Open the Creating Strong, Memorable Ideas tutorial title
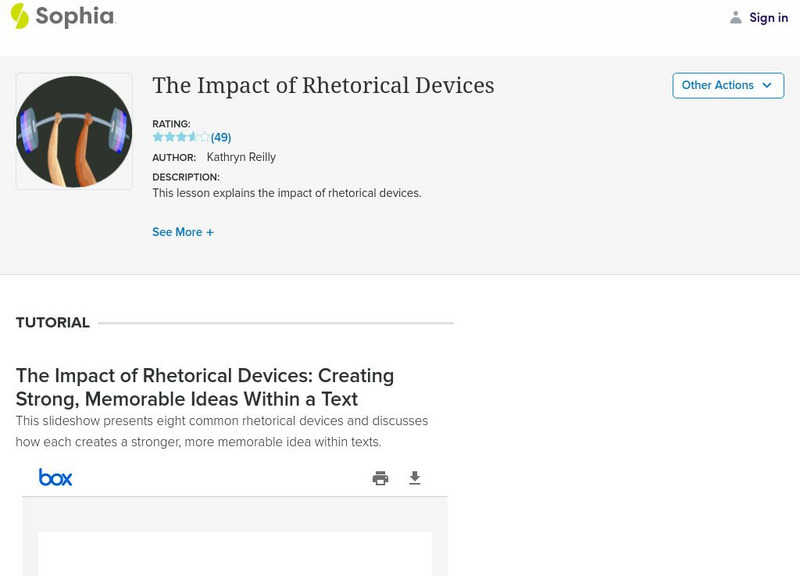The width and height of the screenshot is (800, 576). (x=205, y=387)
